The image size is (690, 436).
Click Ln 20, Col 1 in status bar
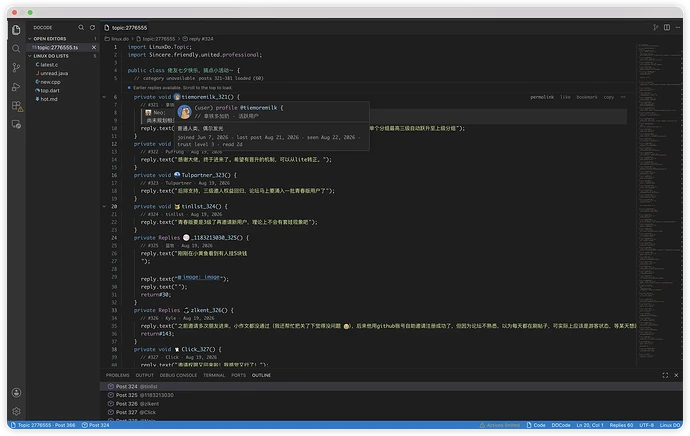pos(590,425)
